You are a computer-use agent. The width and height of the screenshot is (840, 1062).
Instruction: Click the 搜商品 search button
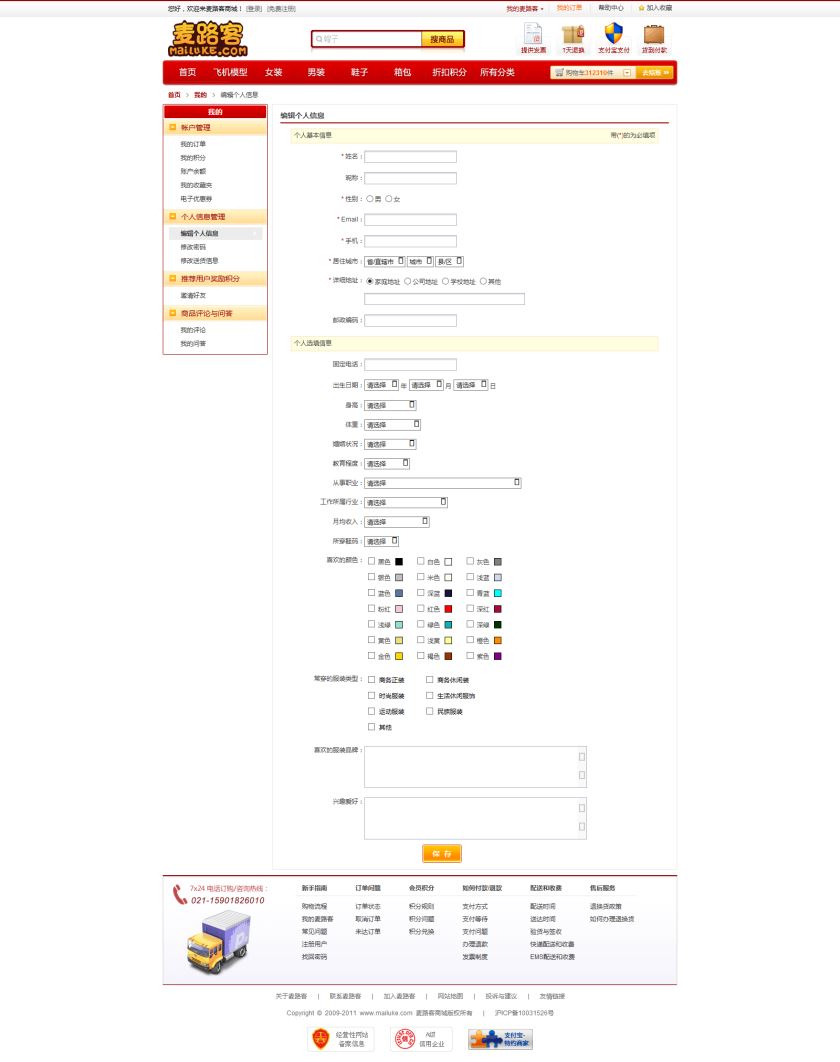point(442,39)
